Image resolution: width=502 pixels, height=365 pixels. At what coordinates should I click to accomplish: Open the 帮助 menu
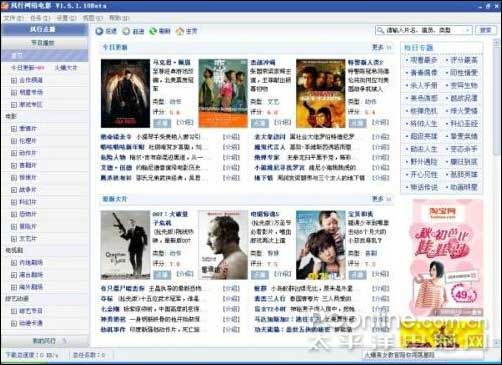(119, 18)
